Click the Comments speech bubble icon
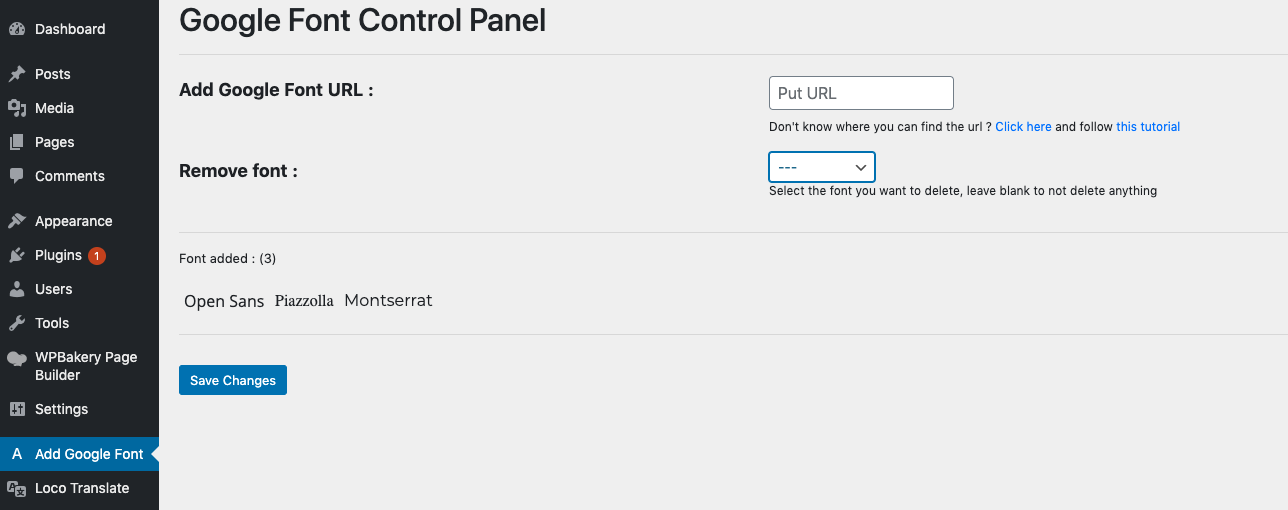This screenshot has height=510, width=1288. (16, 176)
